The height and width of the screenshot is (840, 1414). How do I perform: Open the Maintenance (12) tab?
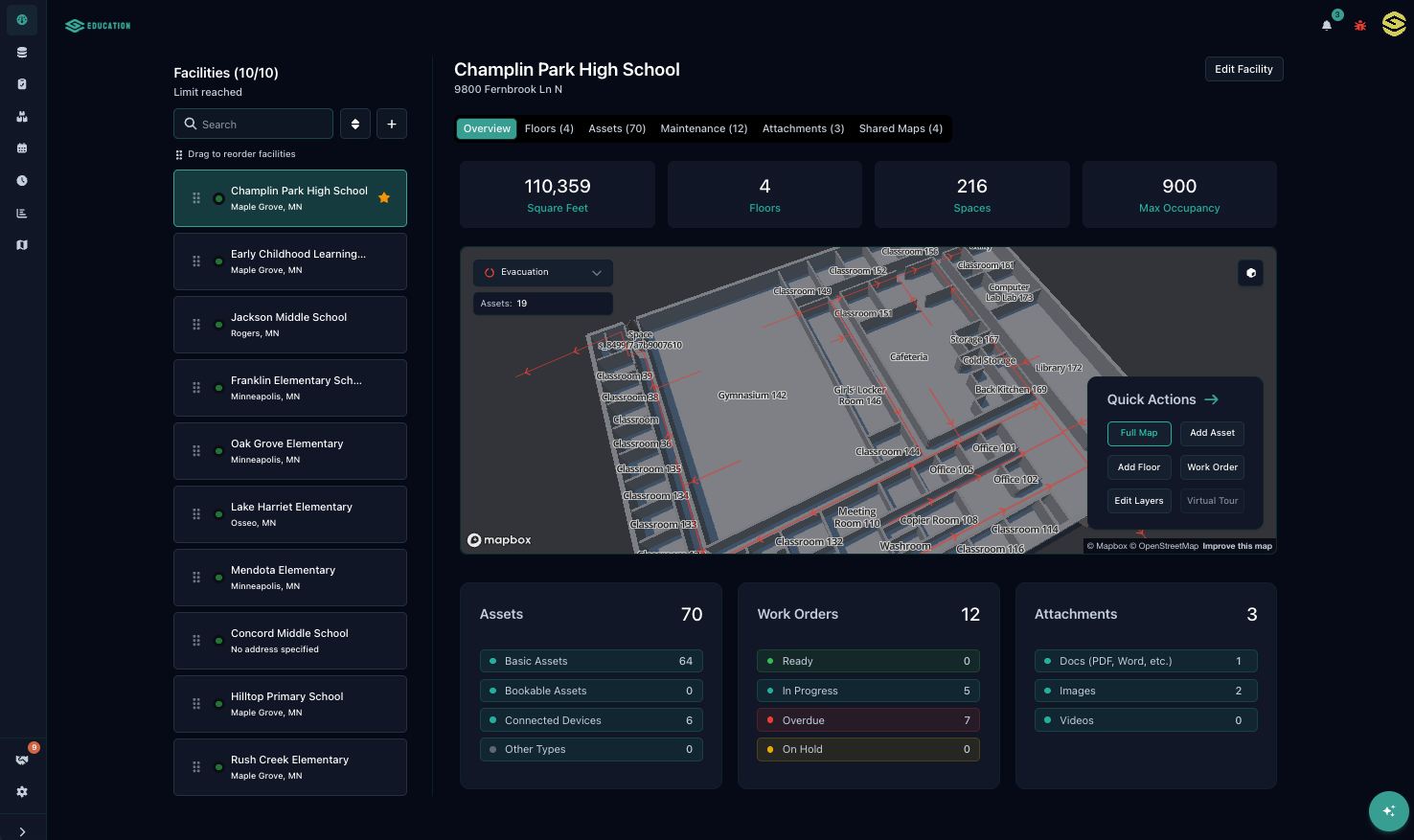703,128
